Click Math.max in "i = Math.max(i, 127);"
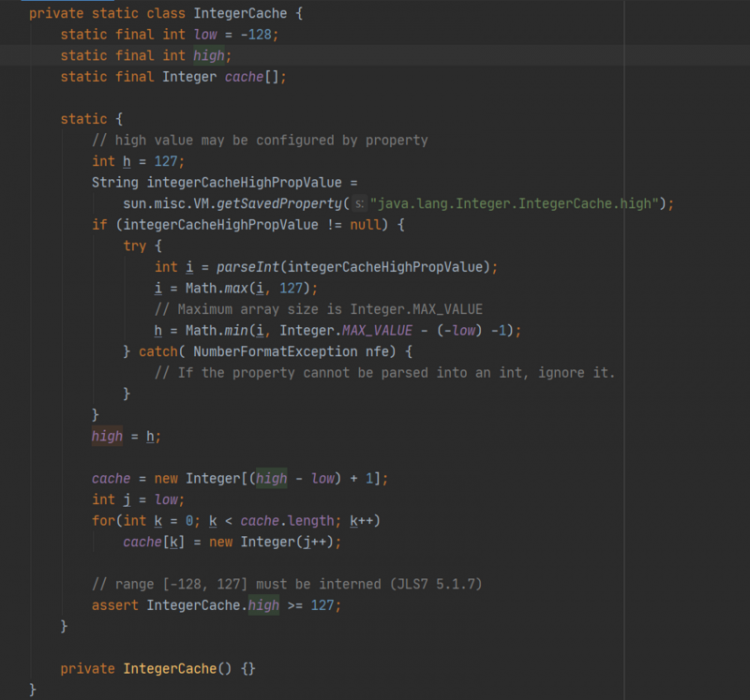This screenshot has width=750, height=700. click(217, 289)
